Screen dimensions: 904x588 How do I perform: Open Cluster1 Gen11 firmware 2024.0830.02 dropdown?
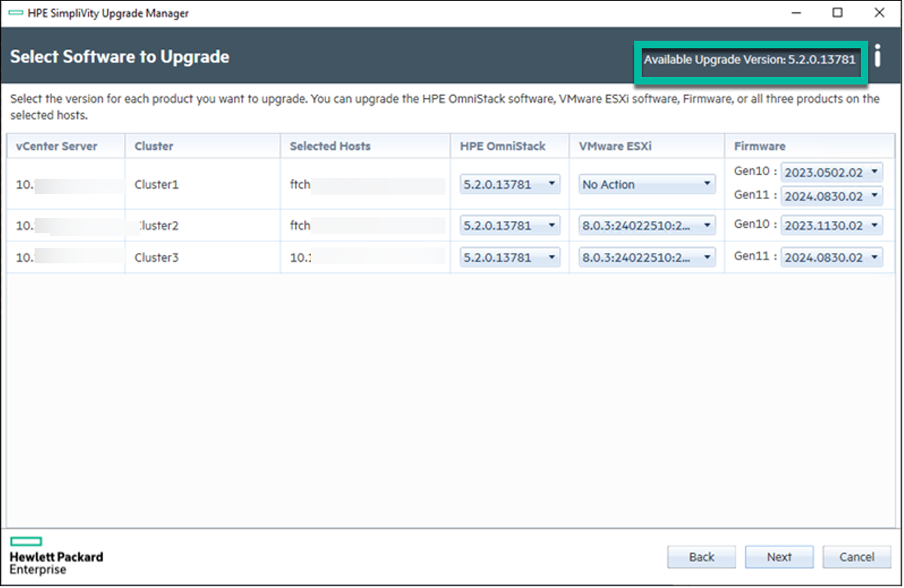831,196
